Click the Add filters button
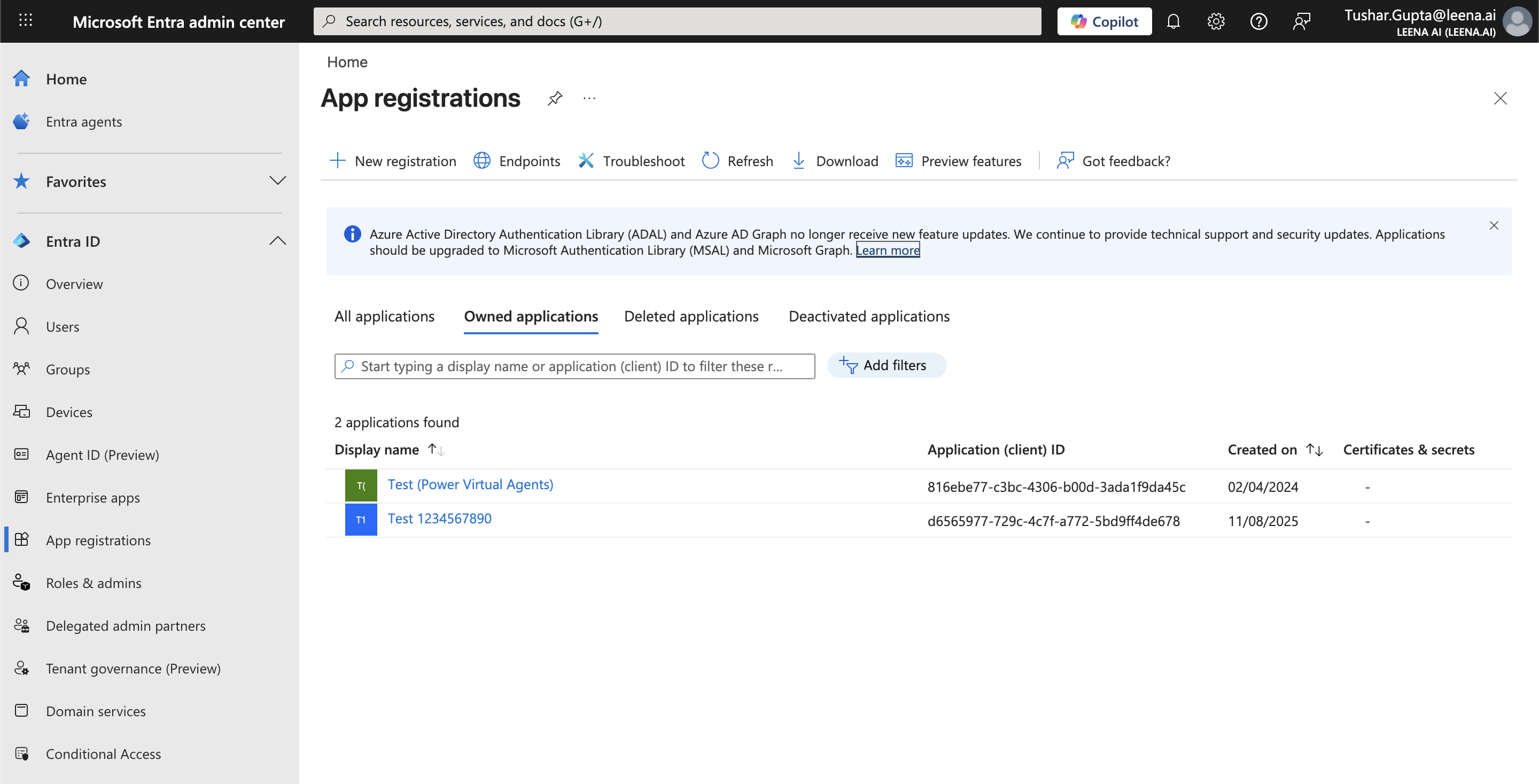Image resolution: width=1539 pixels, height=784 pixels. pyautogui.click(x=886, y=365)
